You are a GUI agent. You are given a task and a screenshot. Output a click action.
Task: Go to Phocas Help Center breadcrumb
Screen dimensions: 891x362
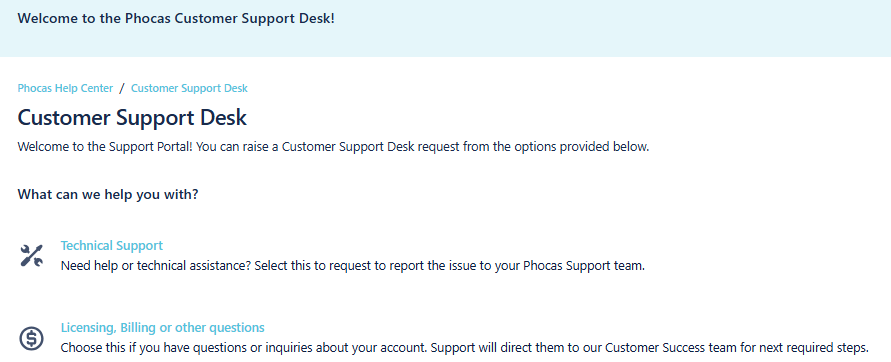65,88
